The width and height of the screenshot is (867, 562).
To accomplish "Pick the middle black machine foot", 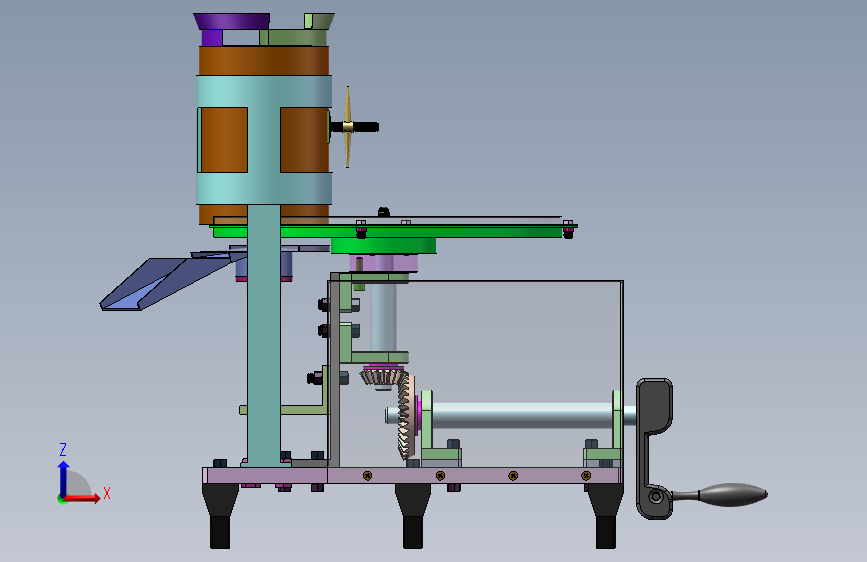I will [413, 516].
